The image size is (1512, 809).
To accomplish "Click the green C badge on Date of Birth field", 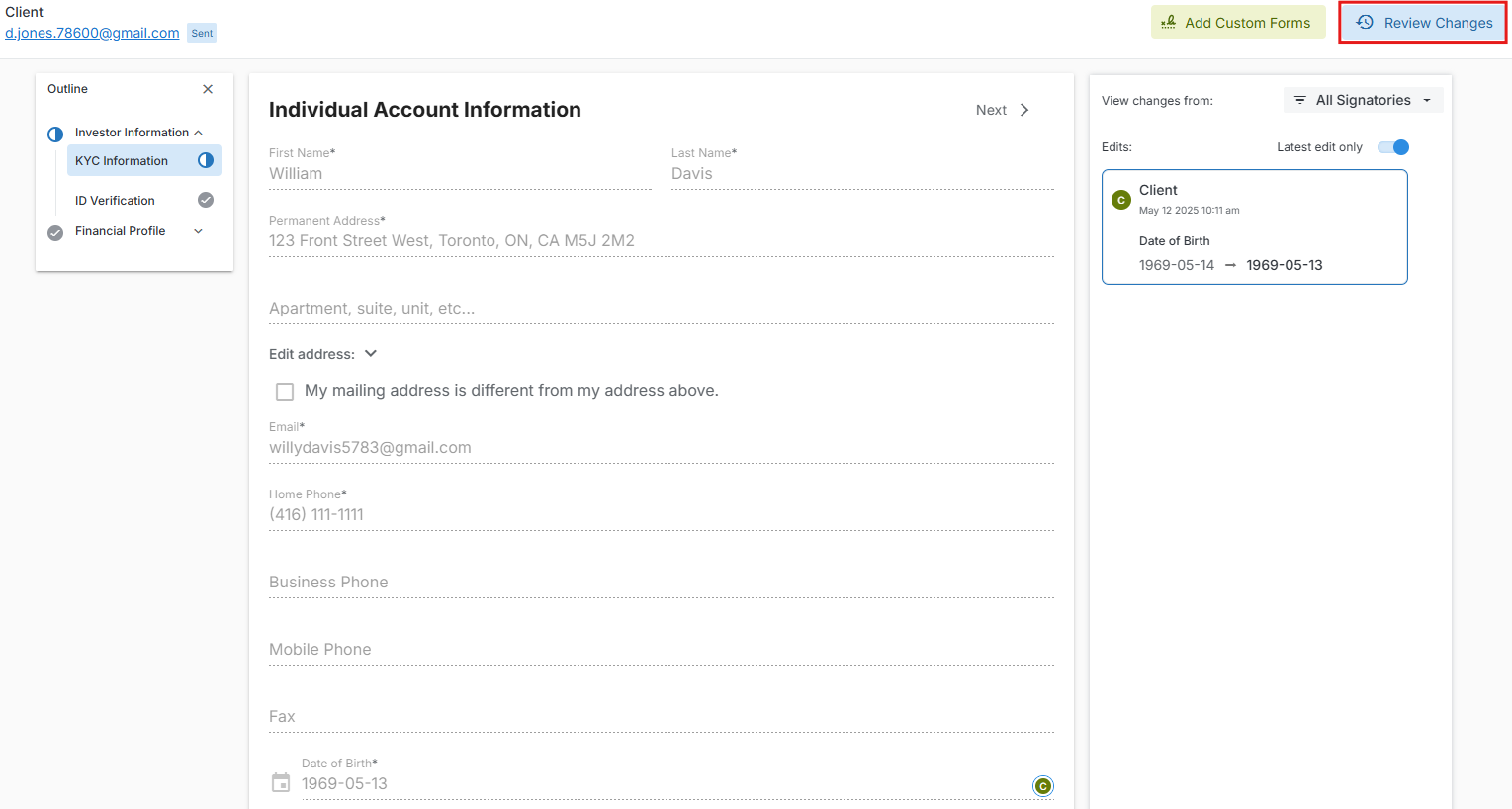I will (x=1043, y=786).
